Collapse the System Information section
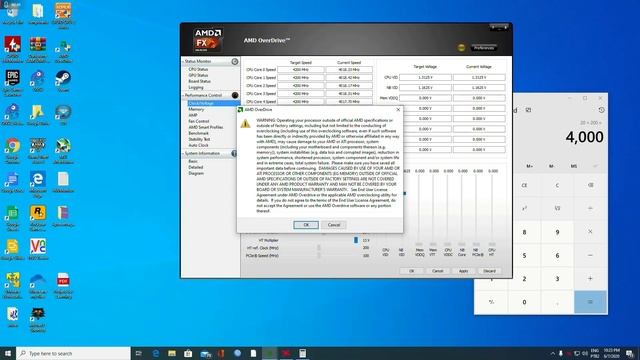The image size is (640, 360). pyautogui.click(x=183, y=154)
